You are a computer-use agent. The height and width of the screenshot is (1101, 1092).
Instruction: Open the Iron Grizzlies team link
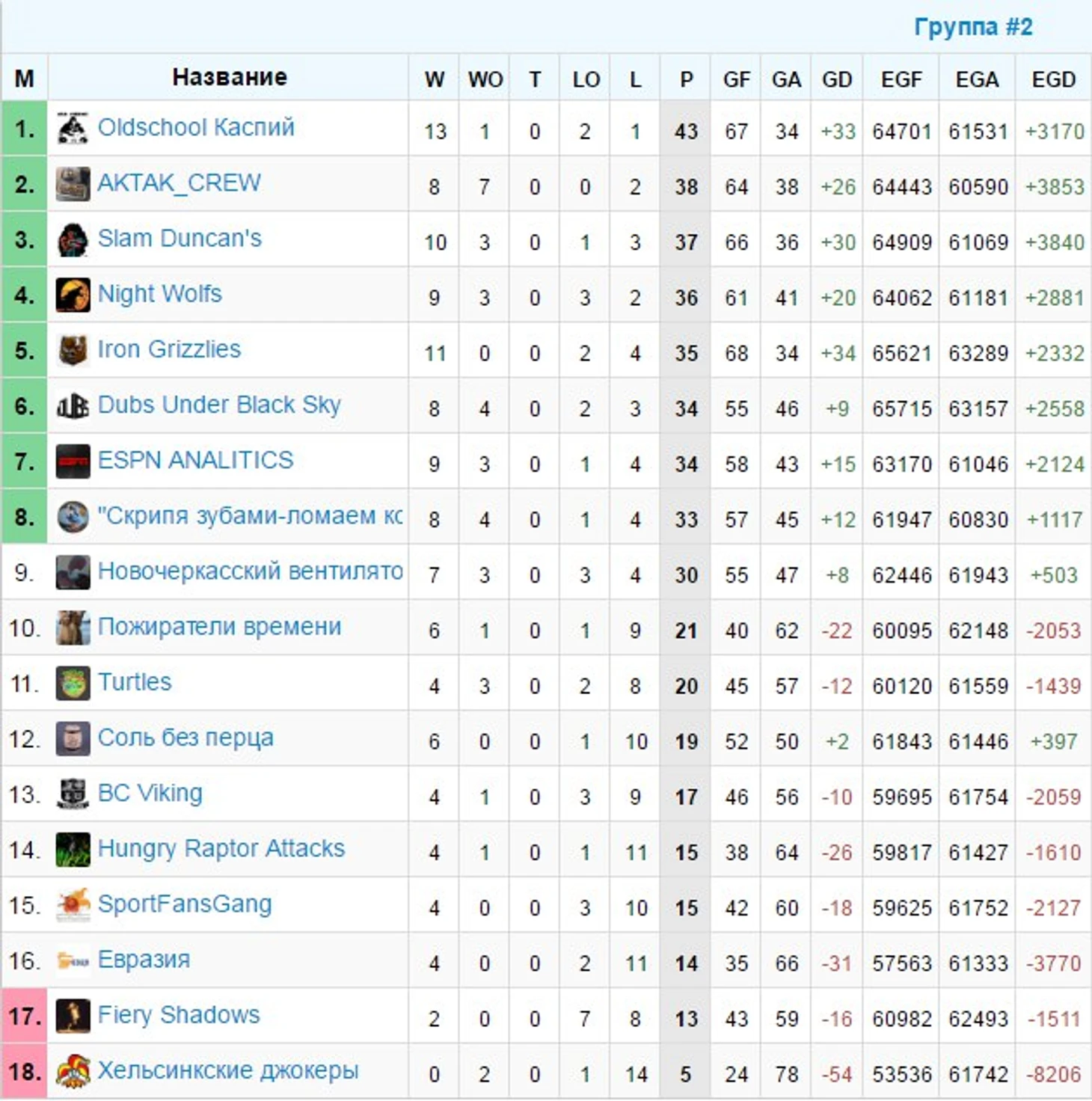click(169, 349)
